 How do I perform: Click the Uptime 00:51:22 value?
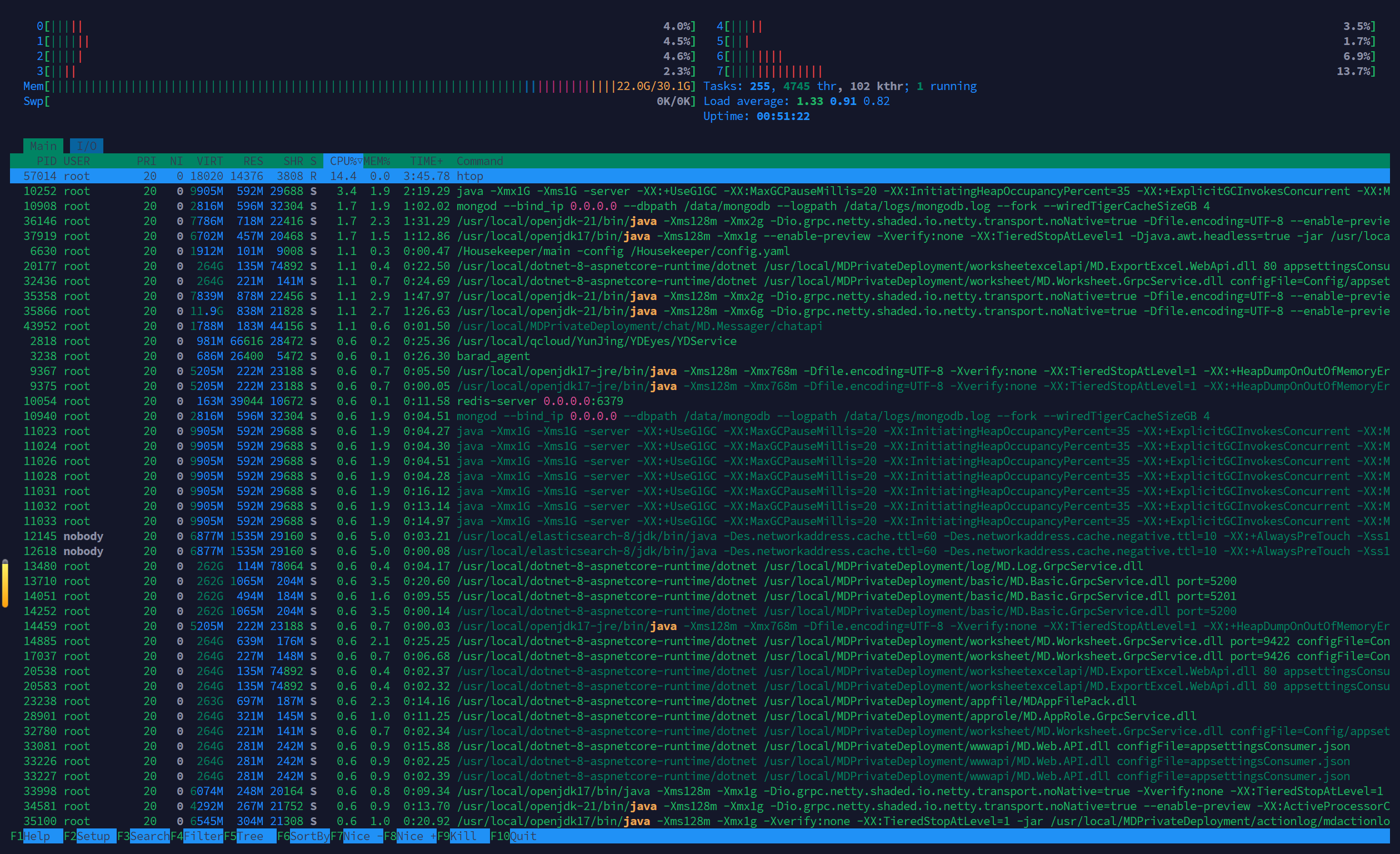coord(783,117)
